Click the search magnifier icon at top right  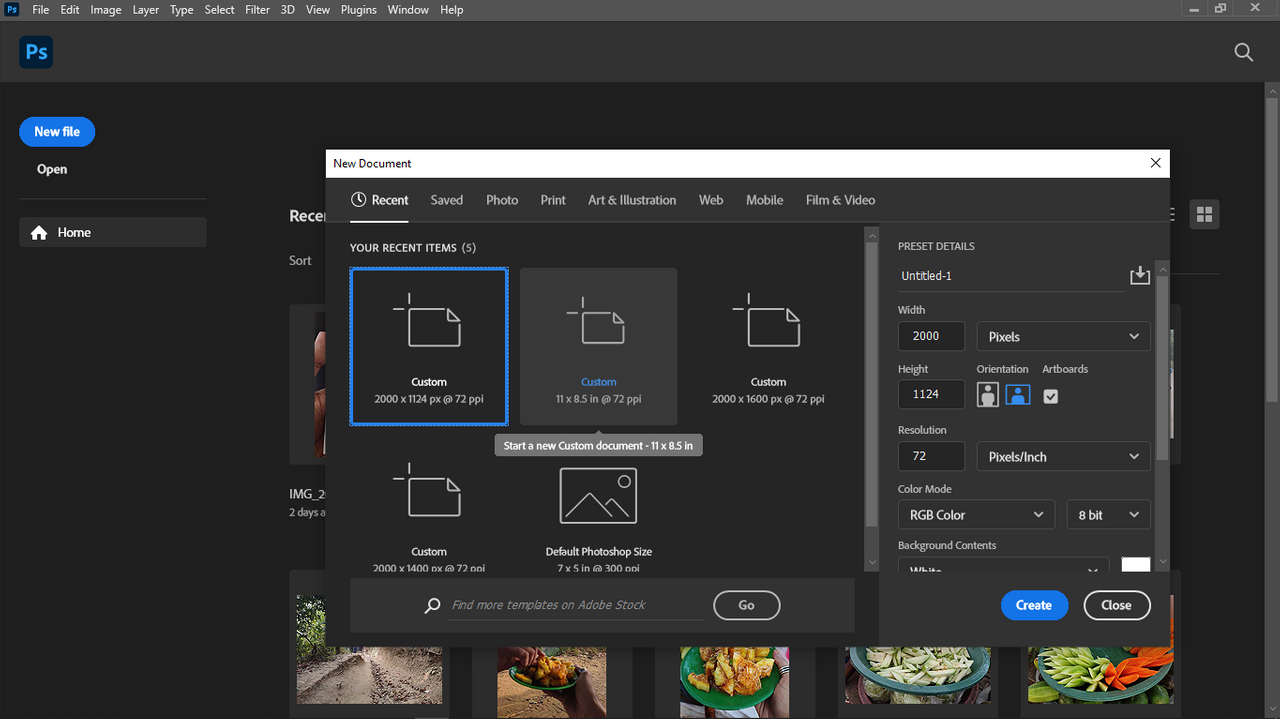pyautogui.click(x=1243, y=52)
